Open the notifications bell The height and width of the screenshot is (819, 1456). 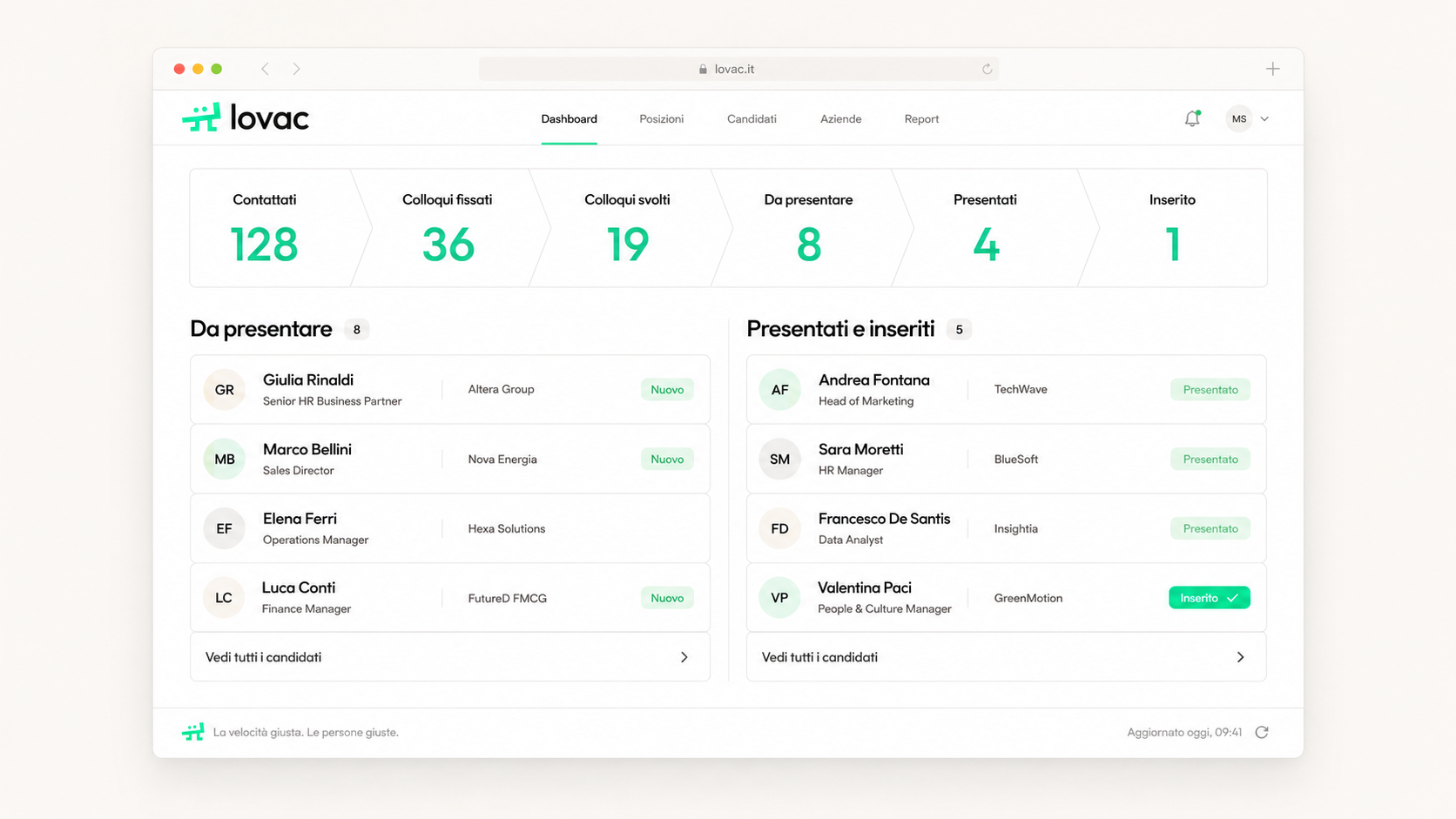point(1192,118)
